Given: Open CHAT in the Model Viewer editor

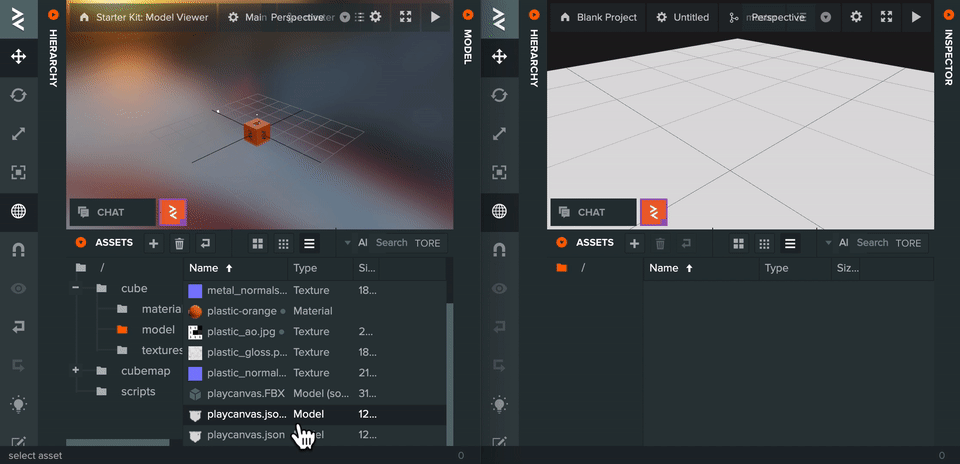Looking at the screenshot, I should (x=113, y=212).
